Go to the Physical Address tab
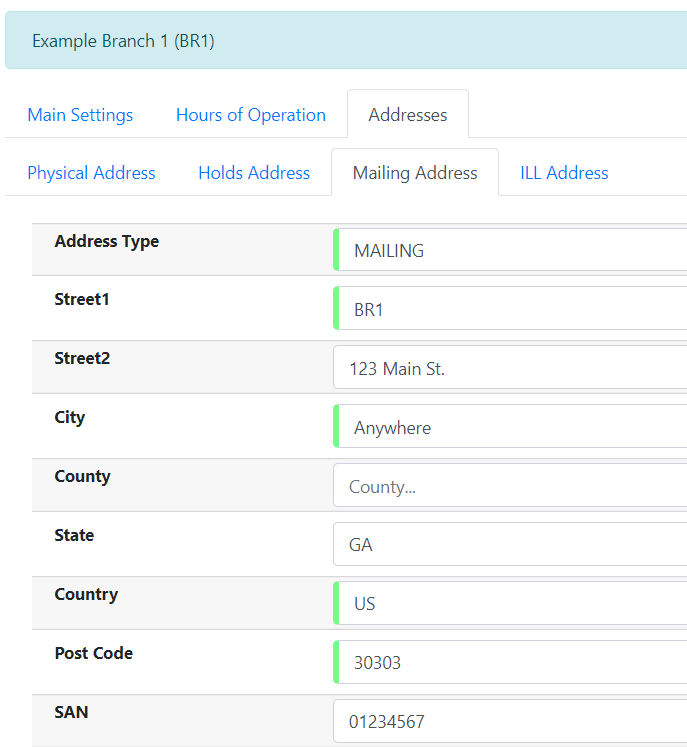The image size is (687, 747). pyautogui.click(x=91, y=173)
